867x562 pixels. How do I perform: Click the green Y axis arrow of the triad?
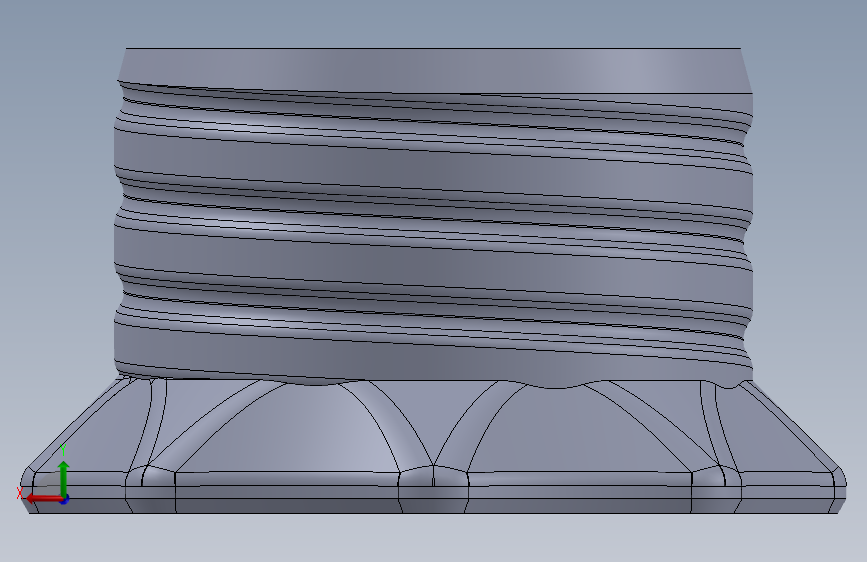click(x=64, y=479)
